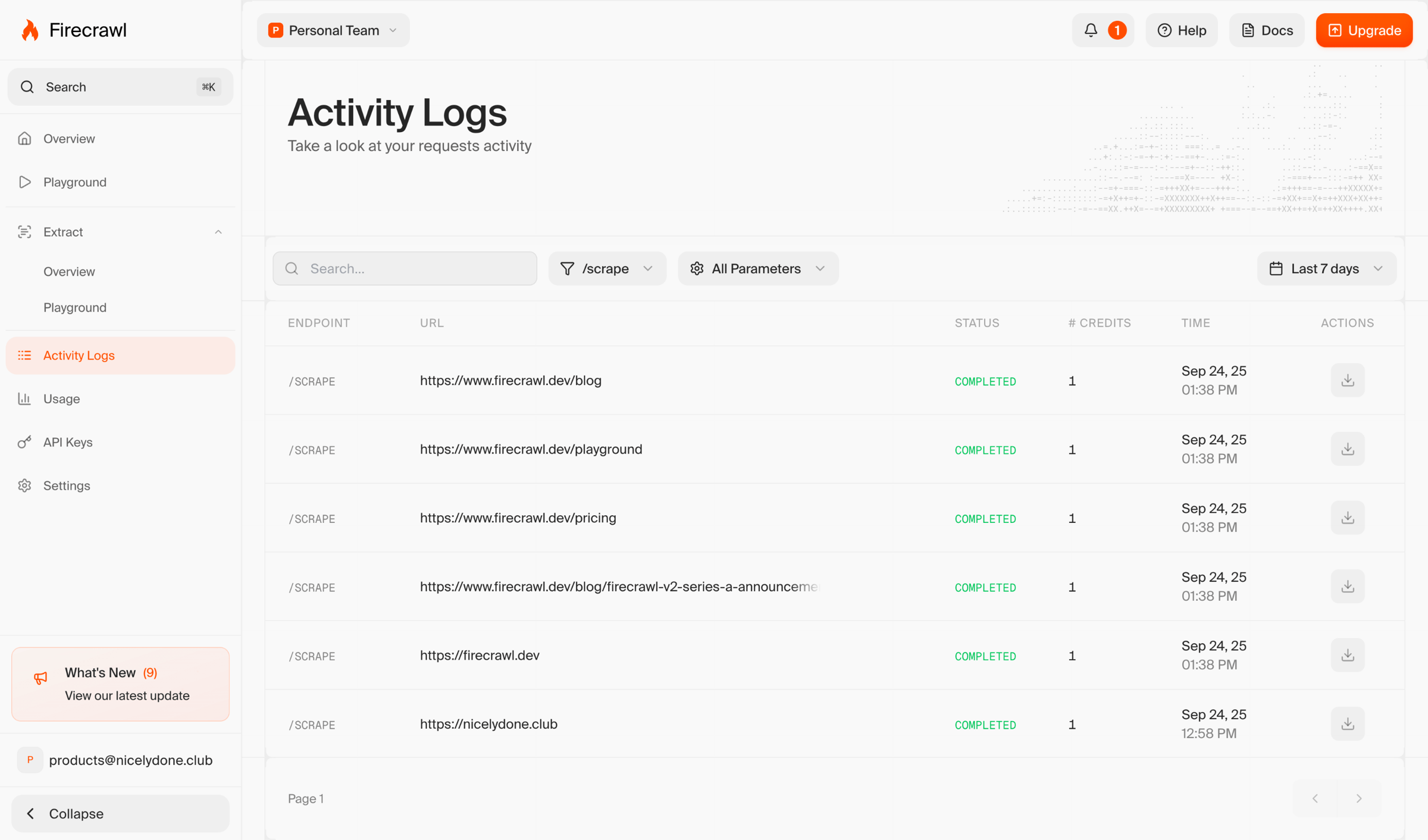The width and height of the screenshot is (1428, 840).
Task: Click the table search magnifier icon
Action: pyautogui.click(x=292, y=268)
